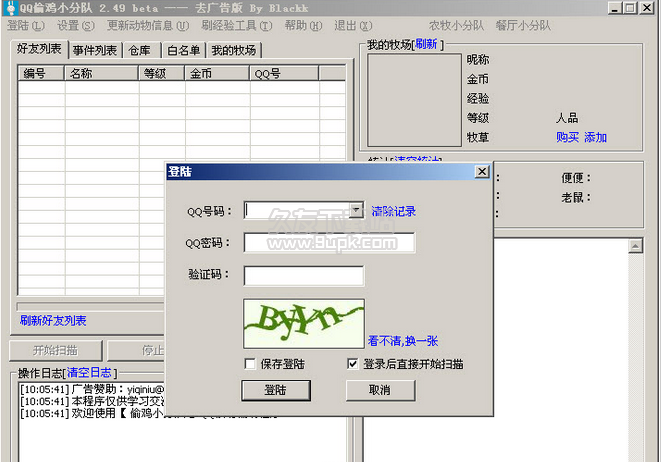Open the 登陆(L) menu
The width and height of the screenshot is (661, 462).
[x=26, y=26]
